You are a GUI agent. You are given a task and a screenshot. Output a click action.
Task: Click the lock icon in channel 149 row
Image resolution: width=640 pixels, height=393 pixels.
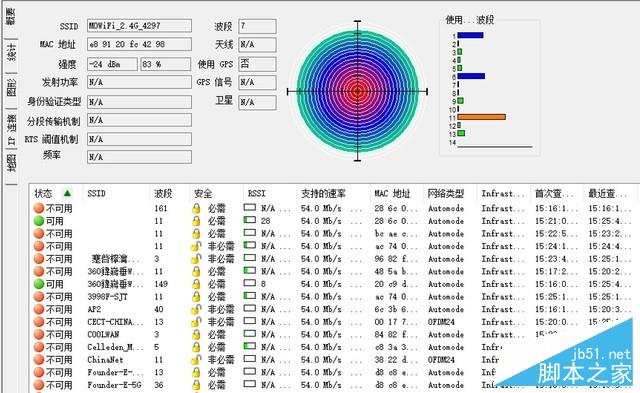click(x=196, y=284)
